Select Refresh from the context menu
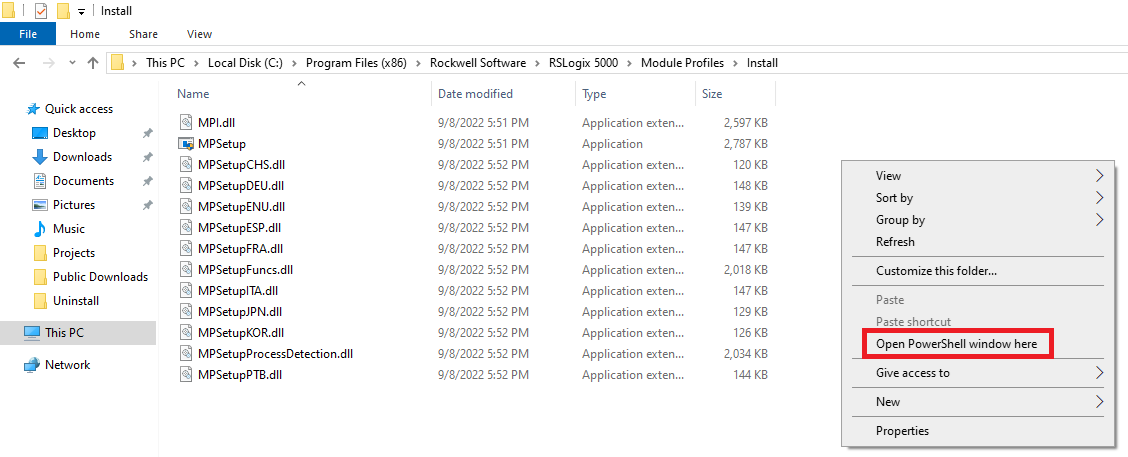Screen dimensions: 1128x457 pos(895,242)
